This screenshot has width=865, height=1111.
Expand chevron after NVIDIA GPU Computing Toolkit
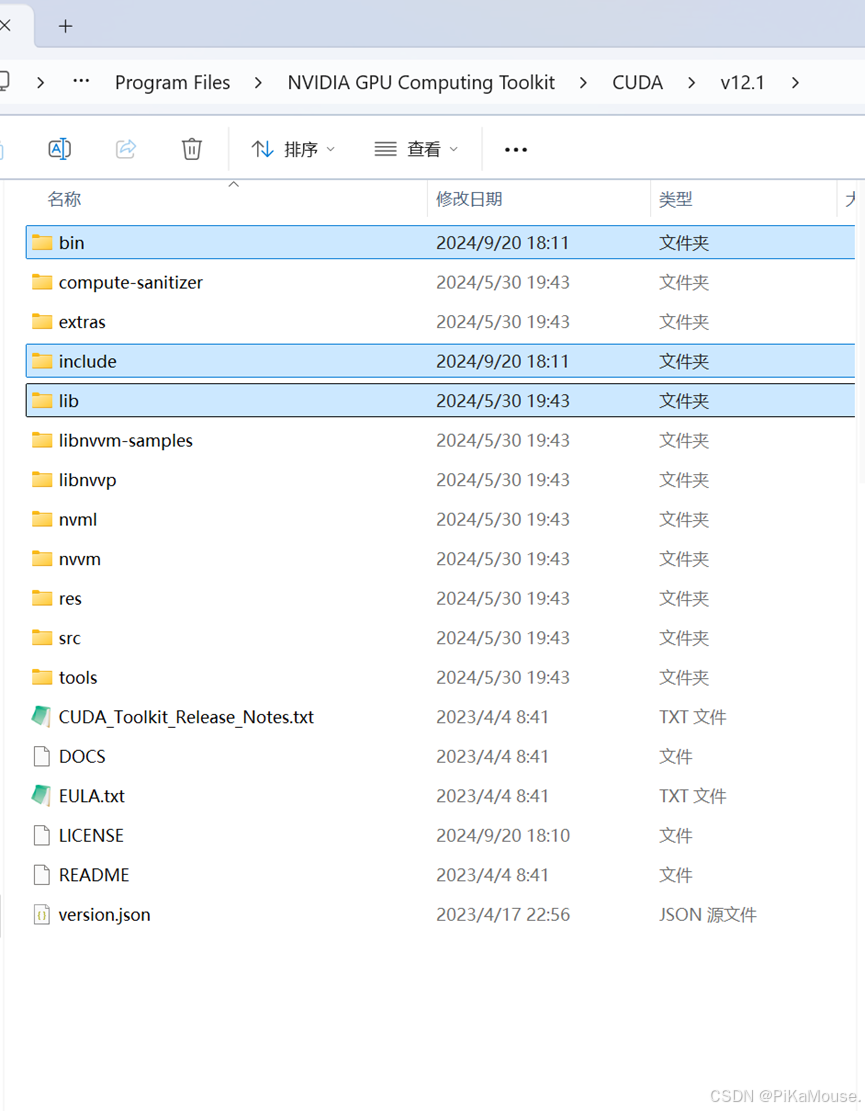click(x=582, y=83)
